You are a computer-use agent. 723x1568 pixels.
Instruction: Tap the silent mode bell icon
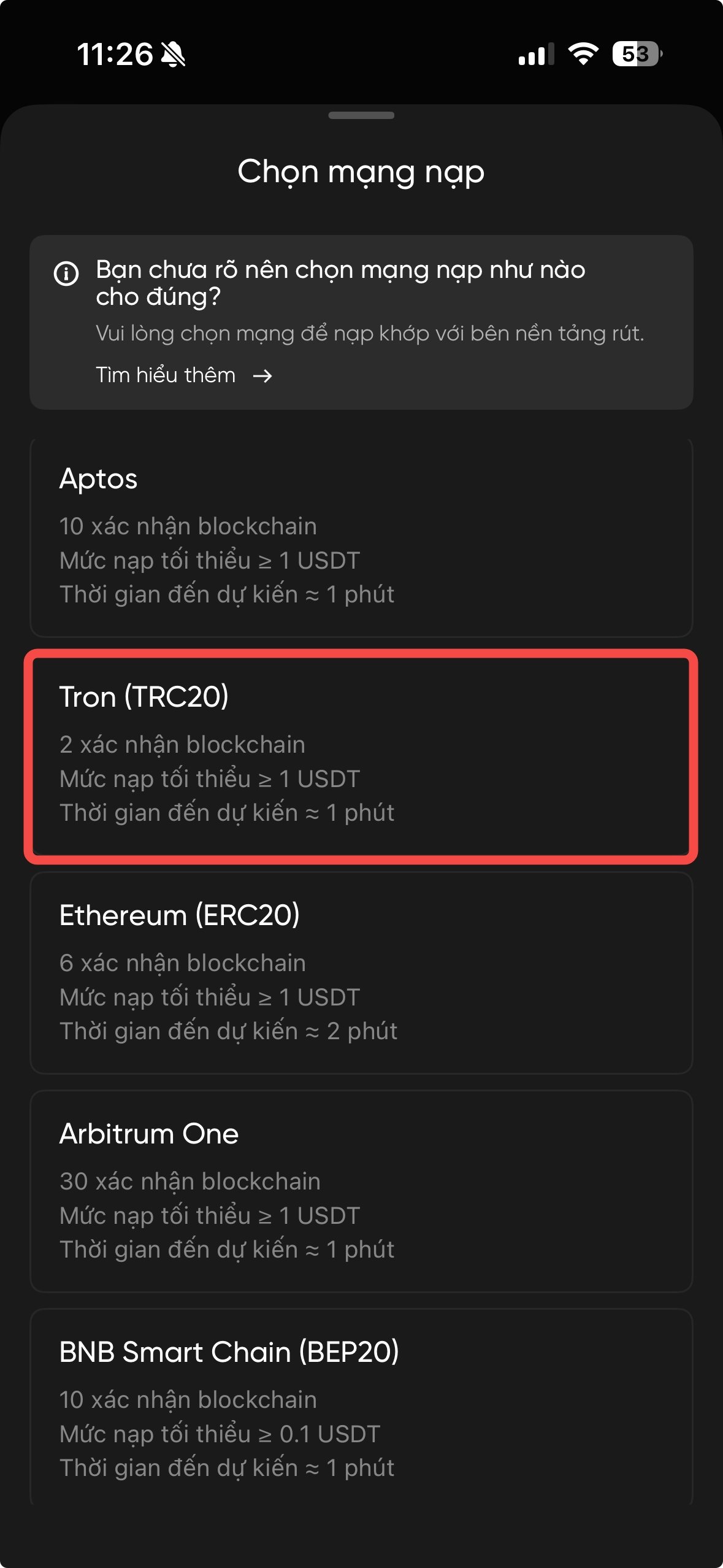click(x=173, y=55)
